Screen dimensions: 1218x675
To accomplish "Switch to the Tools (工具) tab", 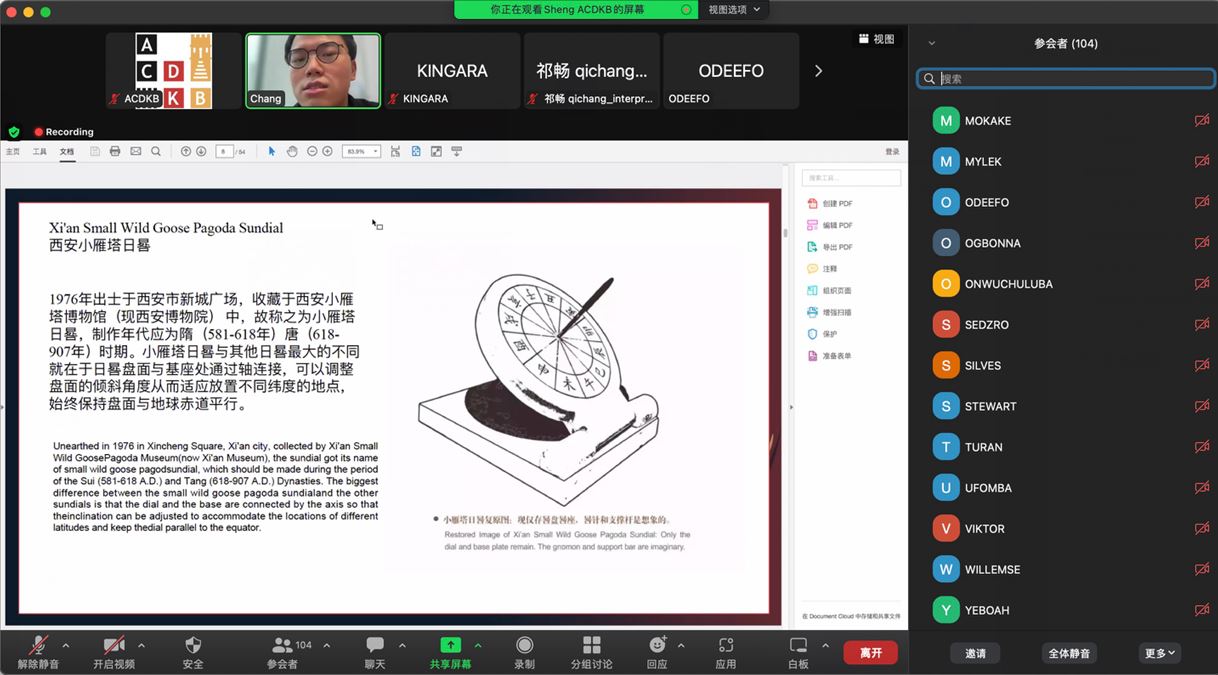I will tap(40, 152).
